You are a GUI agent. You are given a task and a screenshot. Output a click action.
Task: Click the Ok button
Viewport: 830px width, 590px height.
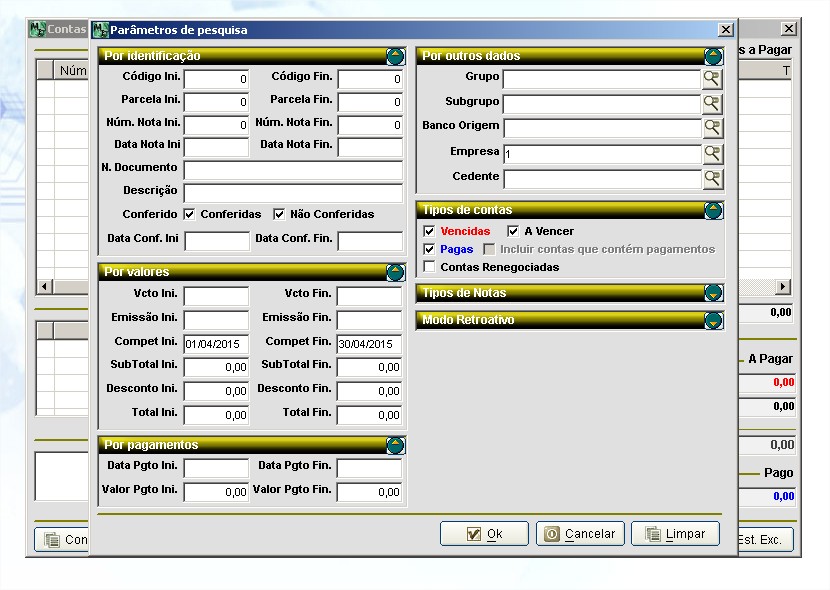tap(484, 534)
